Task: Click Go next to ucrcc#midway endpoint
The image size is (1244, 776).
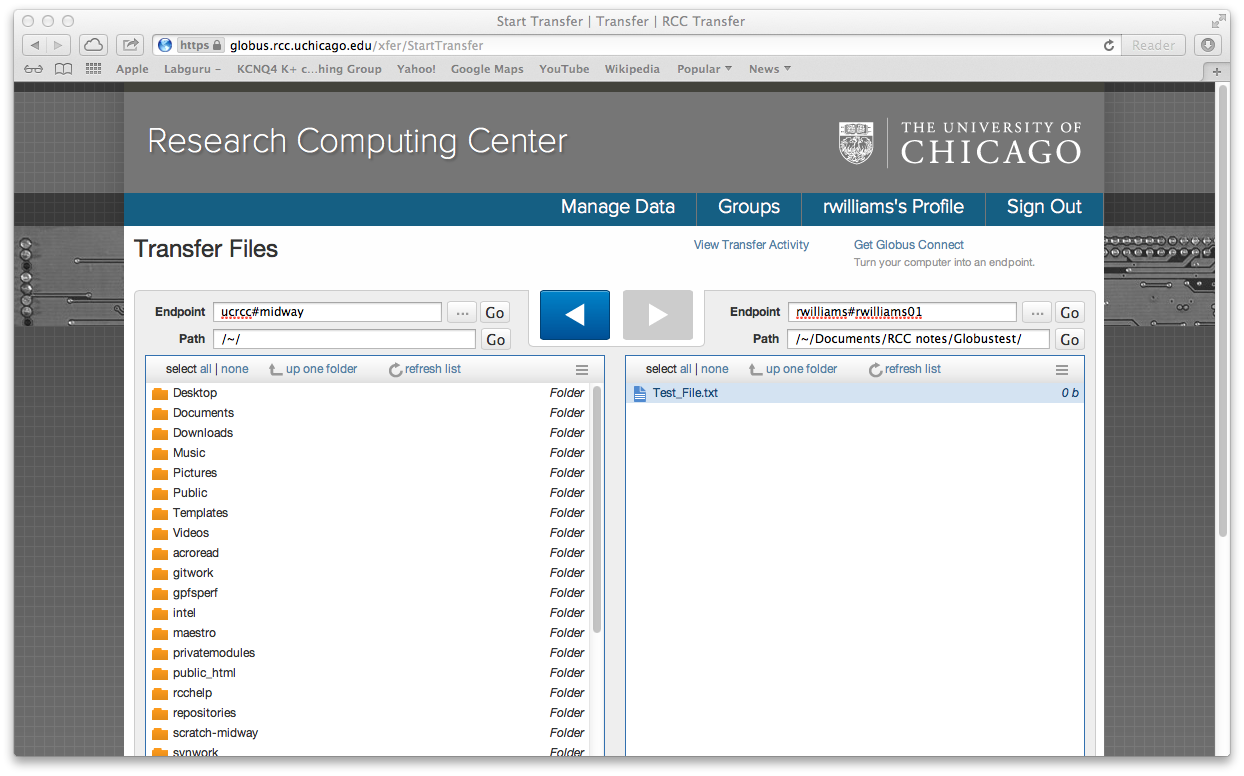Action: click(495, 312)
